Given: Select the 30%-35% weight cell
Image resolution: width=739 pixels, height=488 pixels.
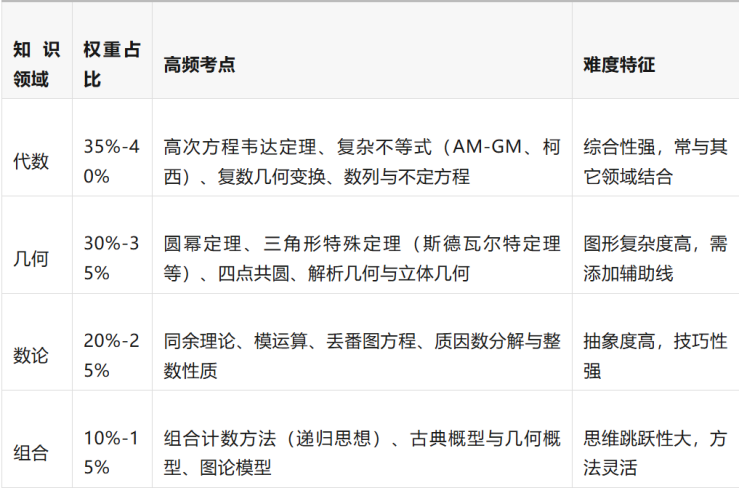Looking at the screenshot, I should [111, 258].
